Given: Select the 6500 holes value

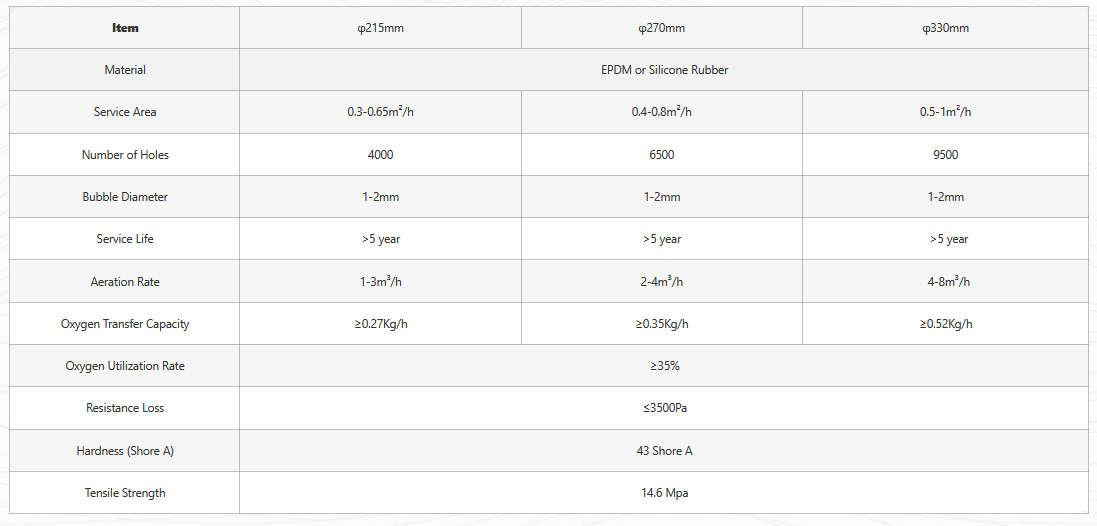Looking at the screenshot, I should click(662, 155).
